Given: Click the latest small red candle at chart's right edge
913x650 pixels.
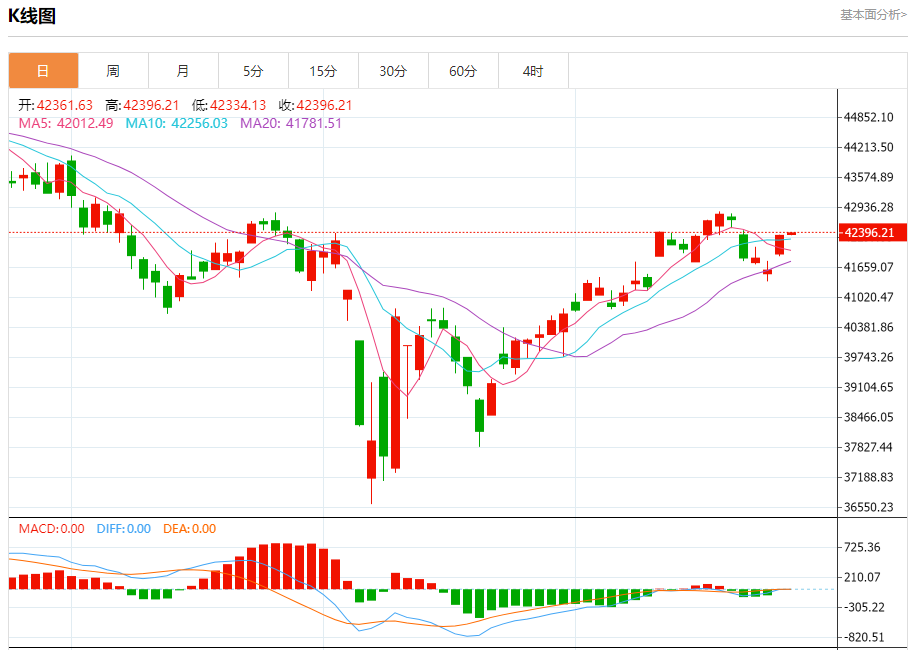Looking at the screenshot, I should point(791,233).
